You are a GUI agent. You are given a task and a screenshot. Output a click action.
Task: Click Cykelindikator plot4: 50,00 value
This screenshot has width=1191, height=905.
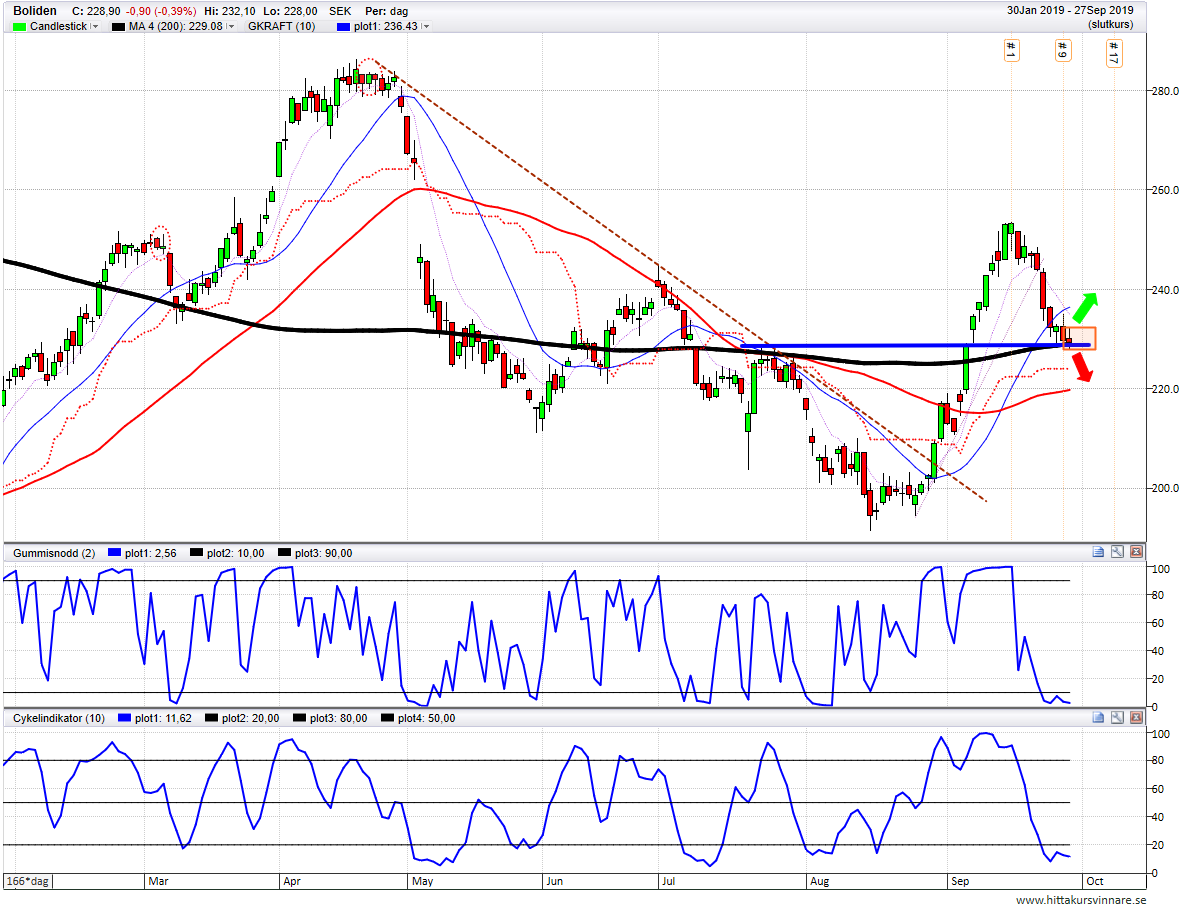point(426,718)
